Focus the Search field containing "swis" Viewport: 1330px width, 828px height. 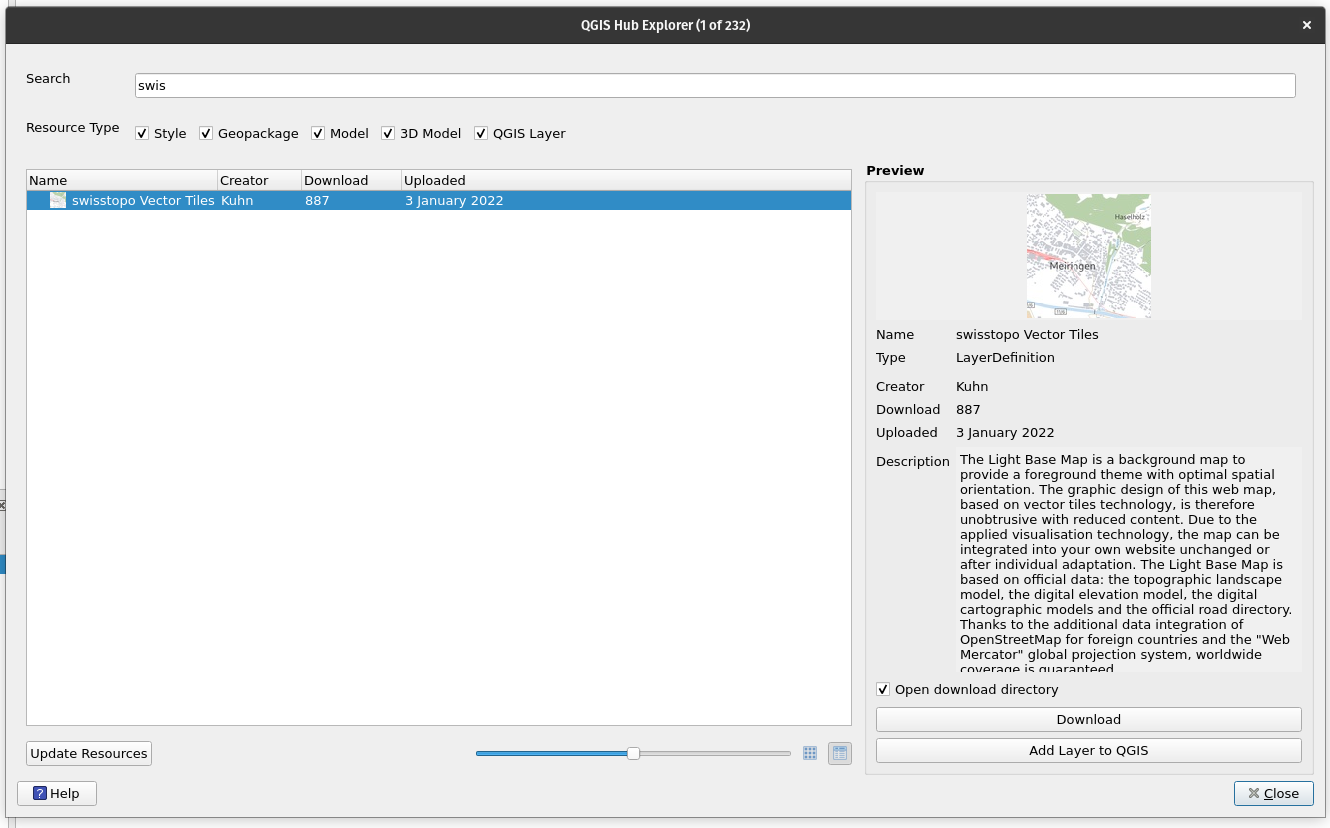(715, 85)
